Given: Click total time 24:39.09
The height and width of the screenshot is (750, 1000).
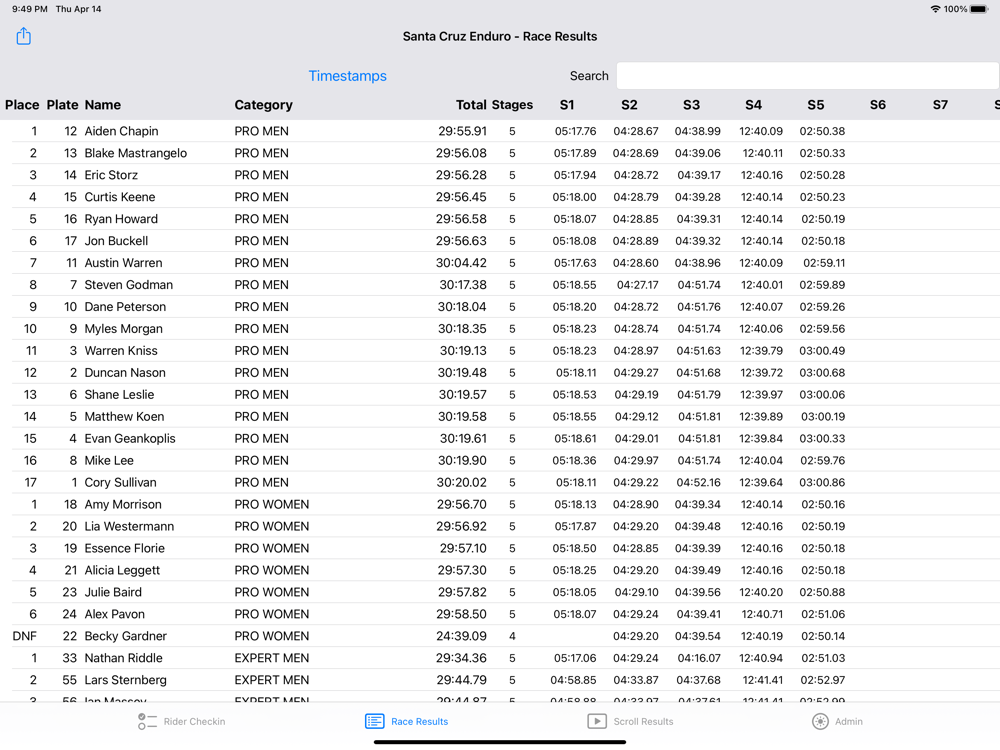Looking at the screenshot, I should [462, 636].
